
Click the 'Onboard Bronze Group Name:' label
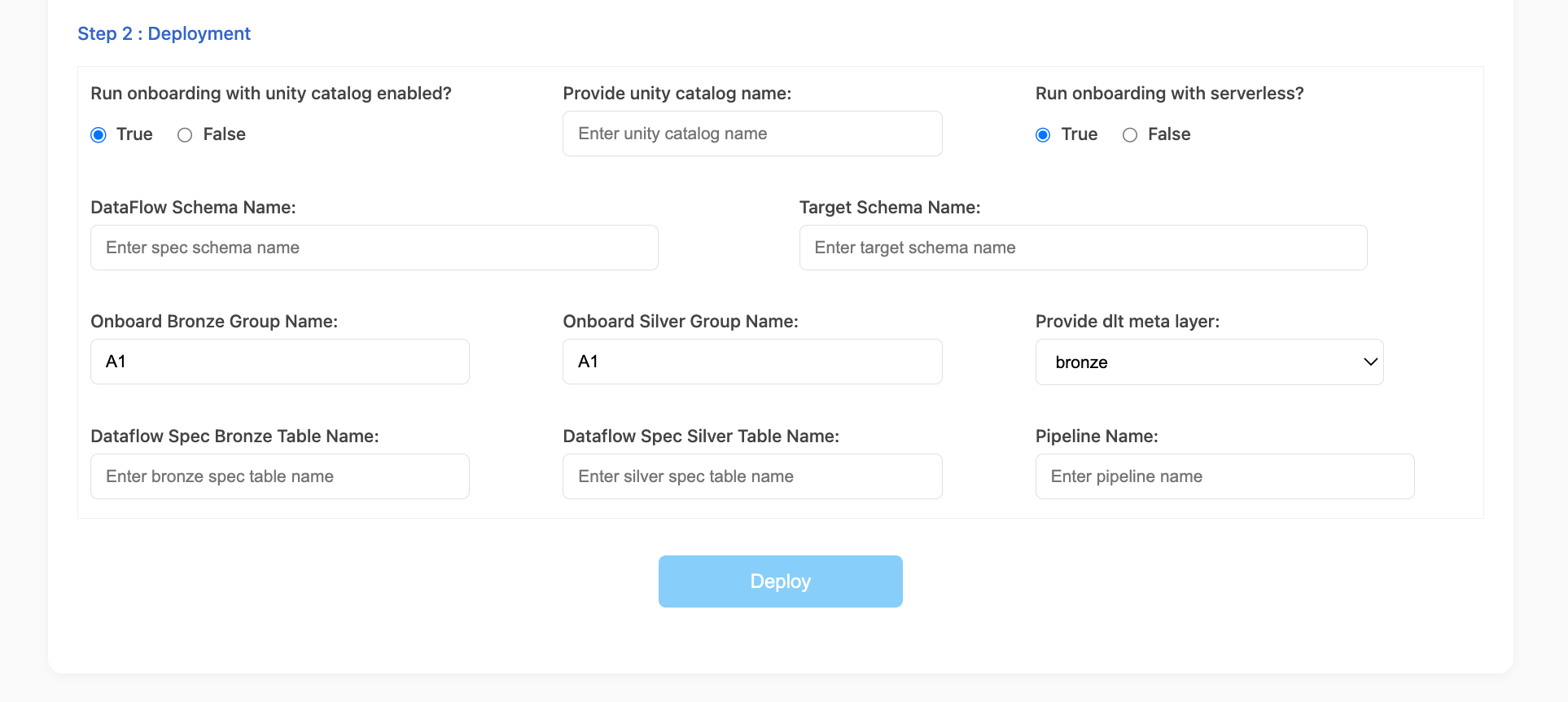point(214,322)
